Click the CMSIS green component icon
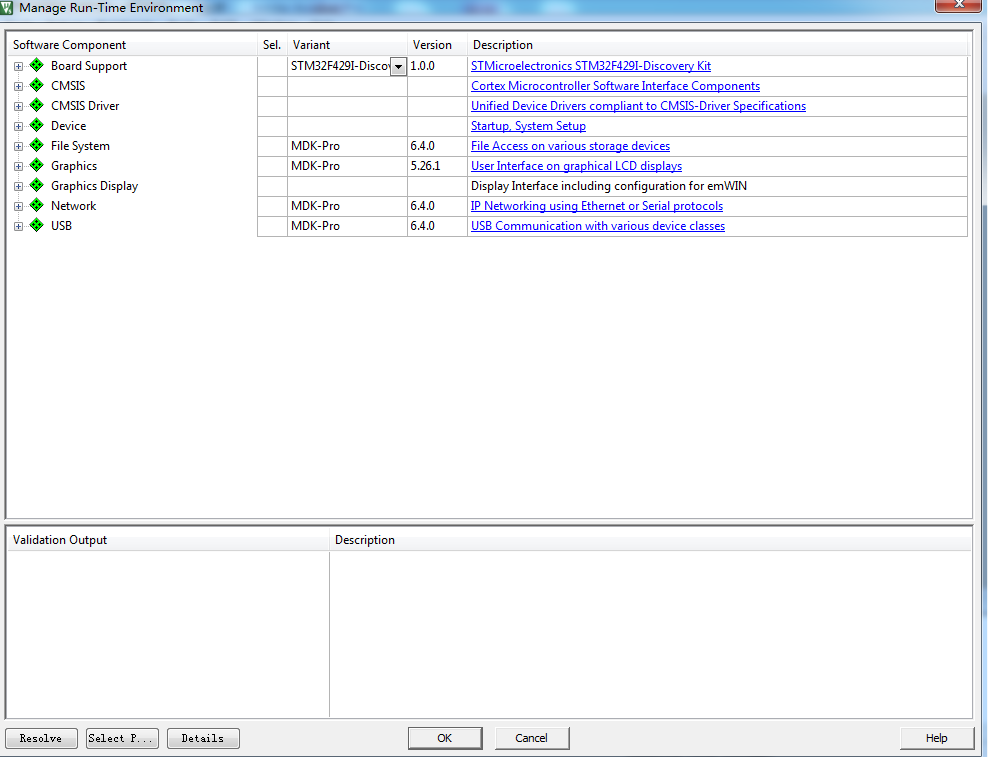 (37, 85)
